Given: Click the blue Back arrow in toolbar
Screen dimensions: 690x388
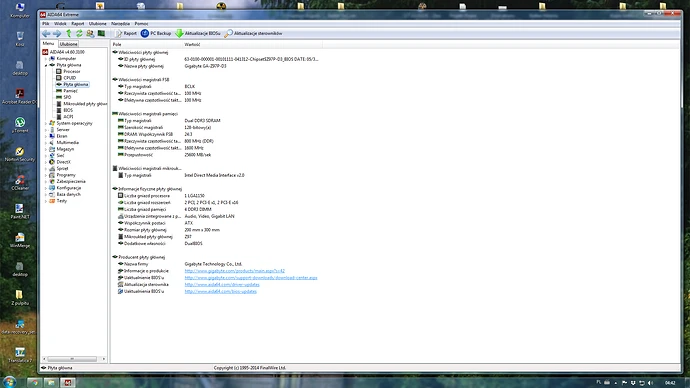Looking at the screenshot, I should click(x=46, y=33).
